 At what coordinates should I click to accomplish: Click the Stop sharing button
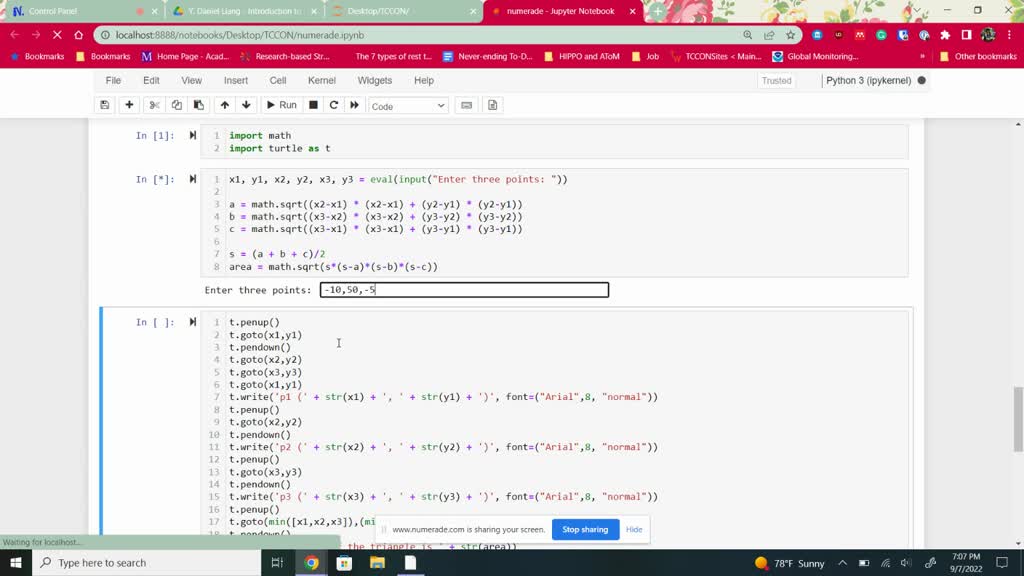pyautogui.click(x=585, y=529)
